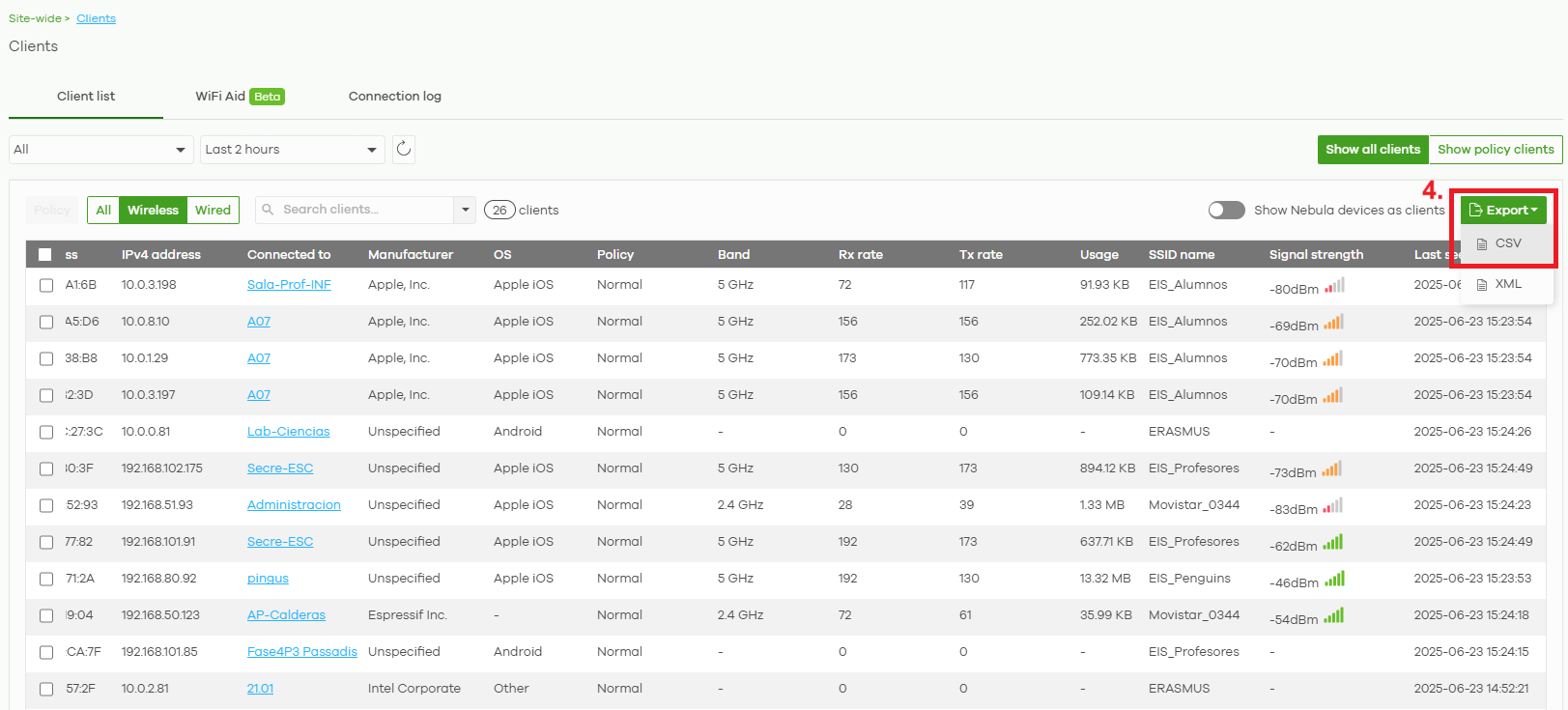Select all clients header checkbox
The width and height of the screenshot is (1568, 710).
(45, 255)
